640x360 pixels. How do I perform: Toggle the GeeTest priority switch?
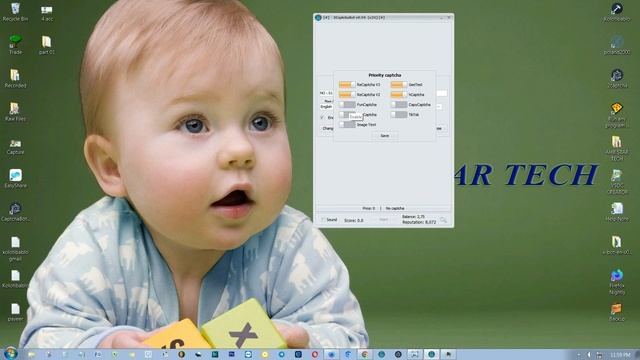click(x=399, y=84)
